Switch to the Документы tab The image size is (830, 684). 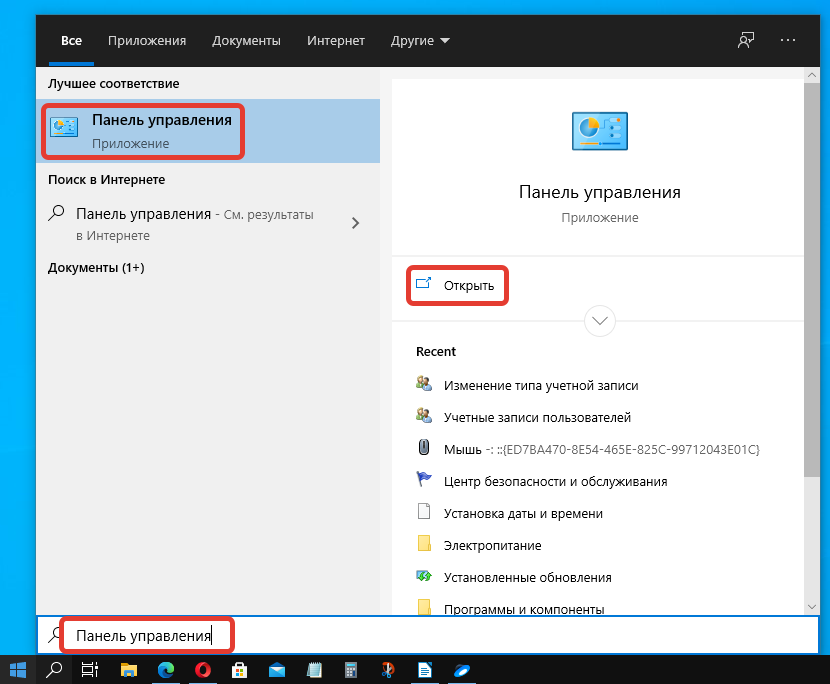(x=246, y=41)
